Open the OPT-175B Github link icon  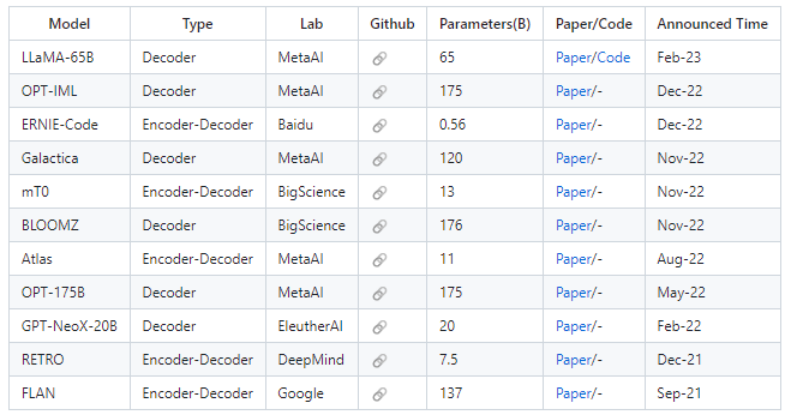coord(379,293)
